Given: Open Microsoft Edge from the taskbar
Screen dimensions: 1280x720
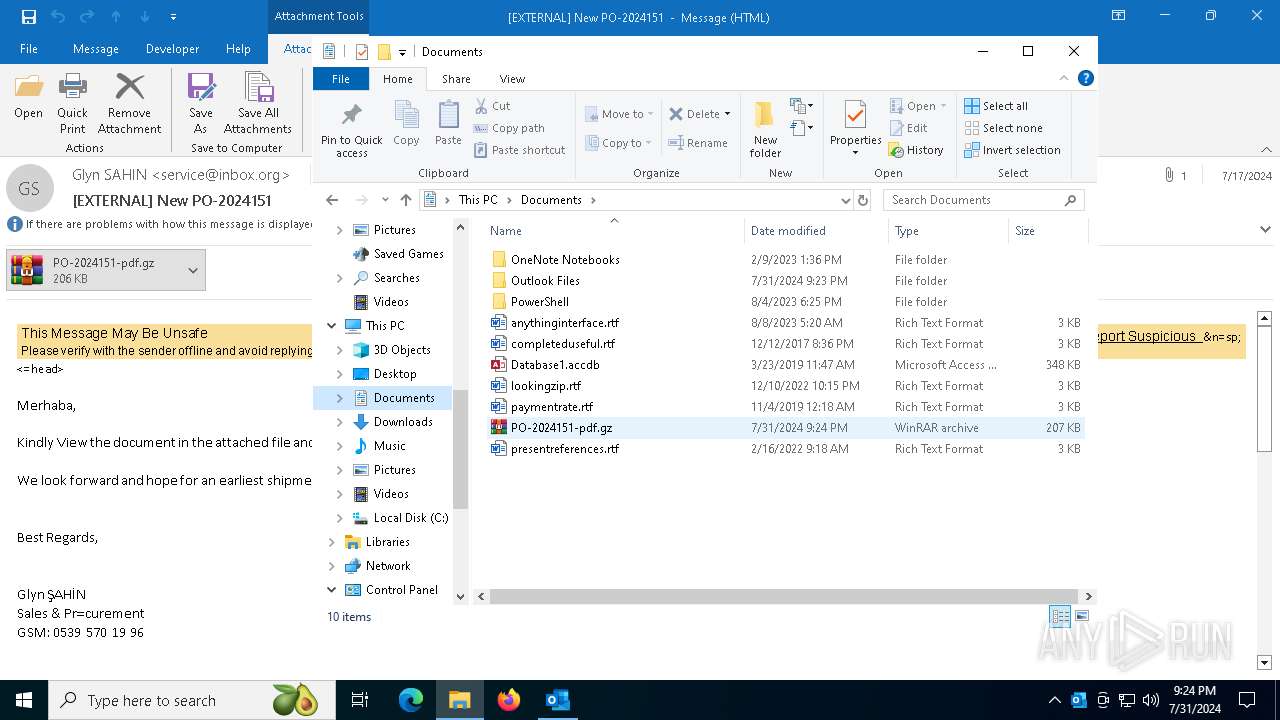Looking at the screenshot, I should [411, 700].
